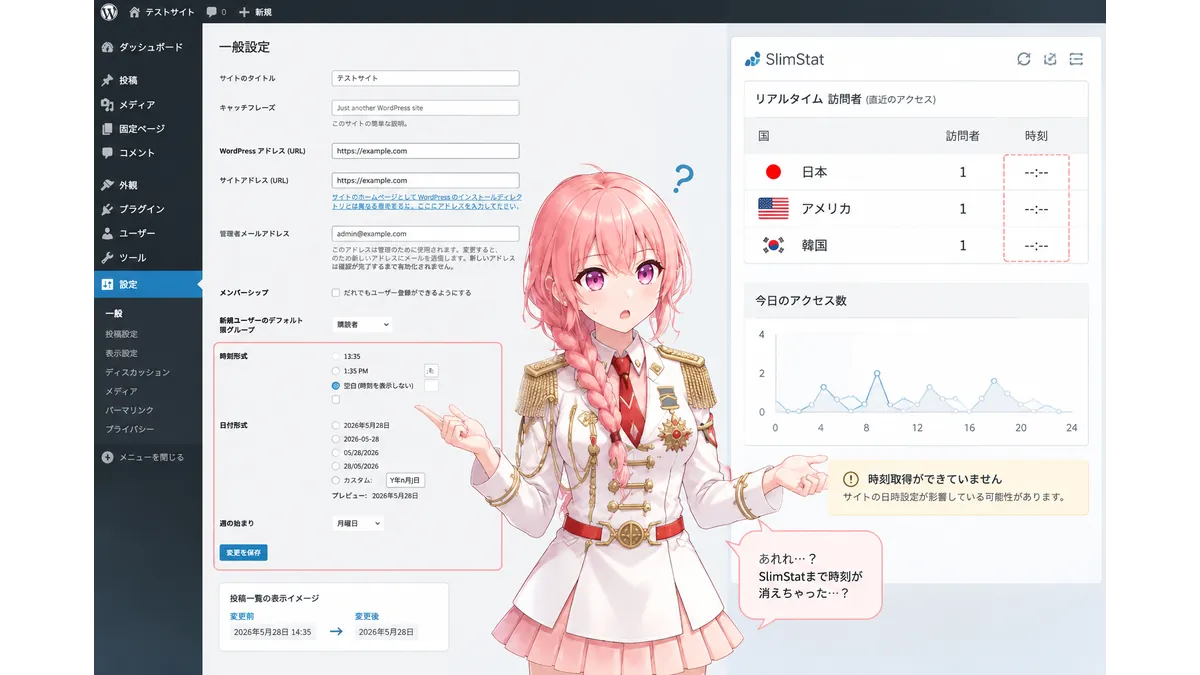Open the site via the home icon
1200x675 pixels.
[134, 12]
